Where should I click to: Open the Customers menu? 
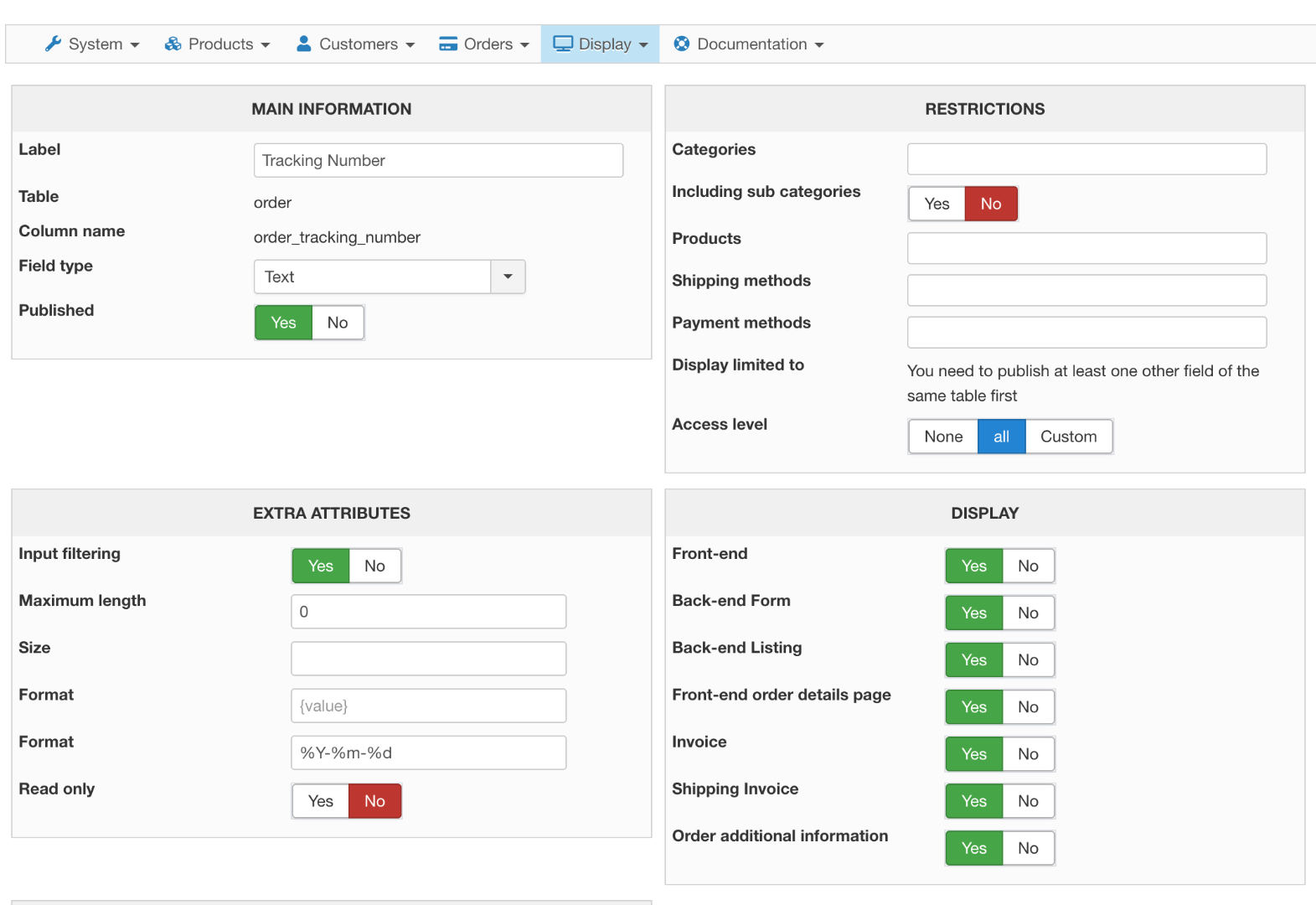coord(358,44)
